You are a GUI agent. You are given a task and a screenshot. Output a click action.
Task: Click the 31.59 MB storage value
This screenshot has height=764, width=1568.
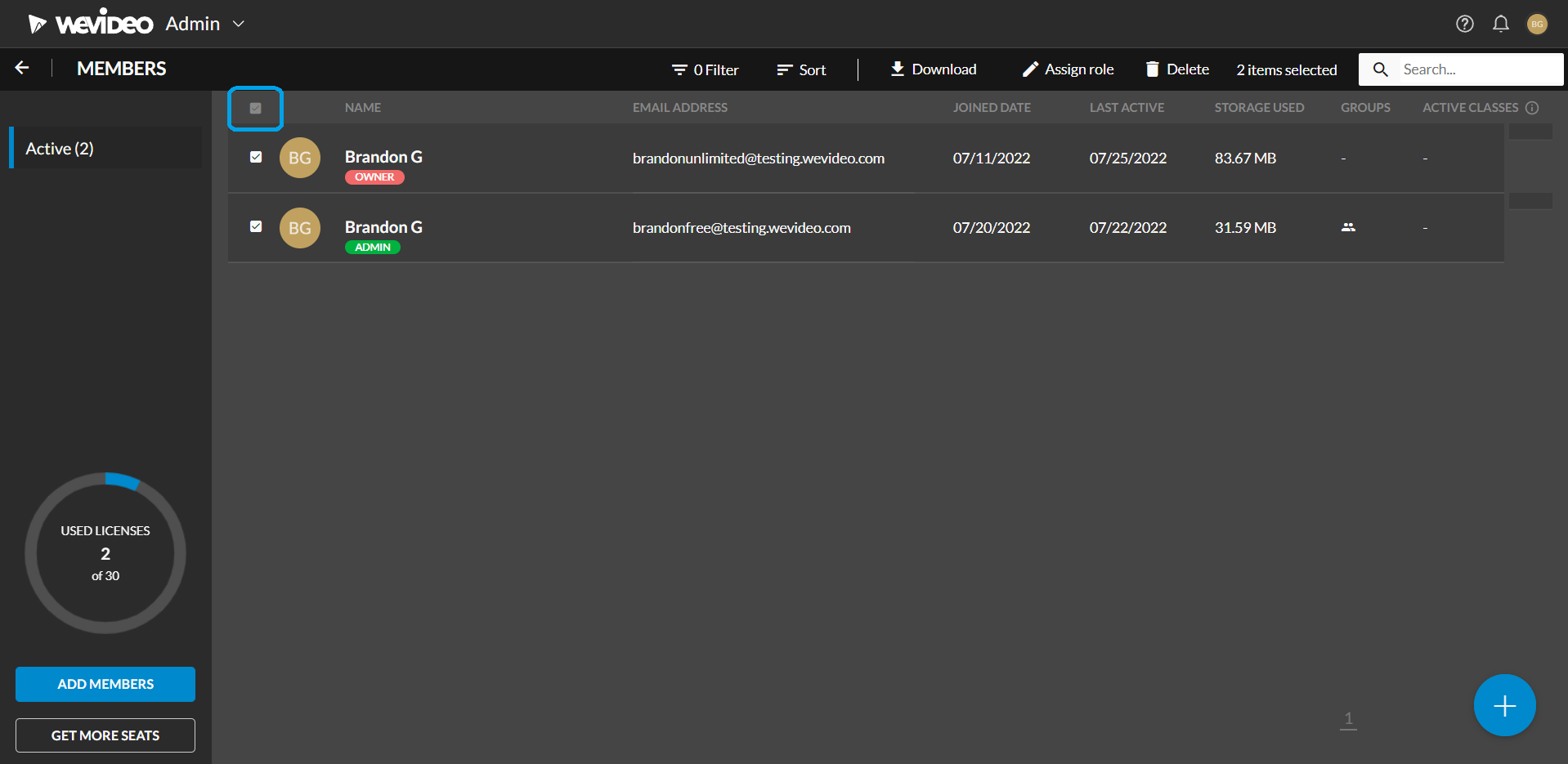pos(1245,228)
